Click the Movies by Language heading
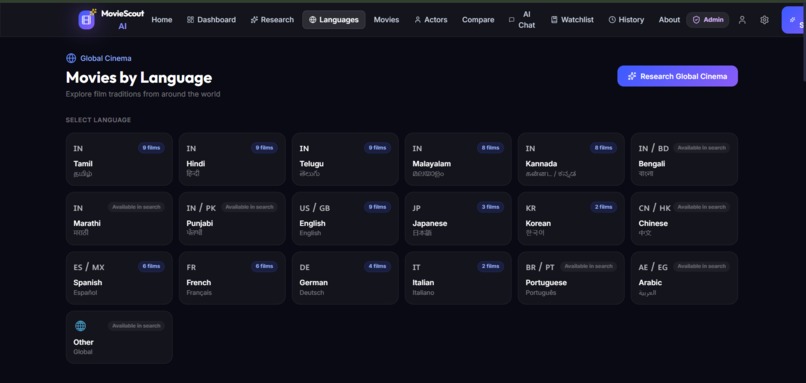 click(x=139, y=78)
